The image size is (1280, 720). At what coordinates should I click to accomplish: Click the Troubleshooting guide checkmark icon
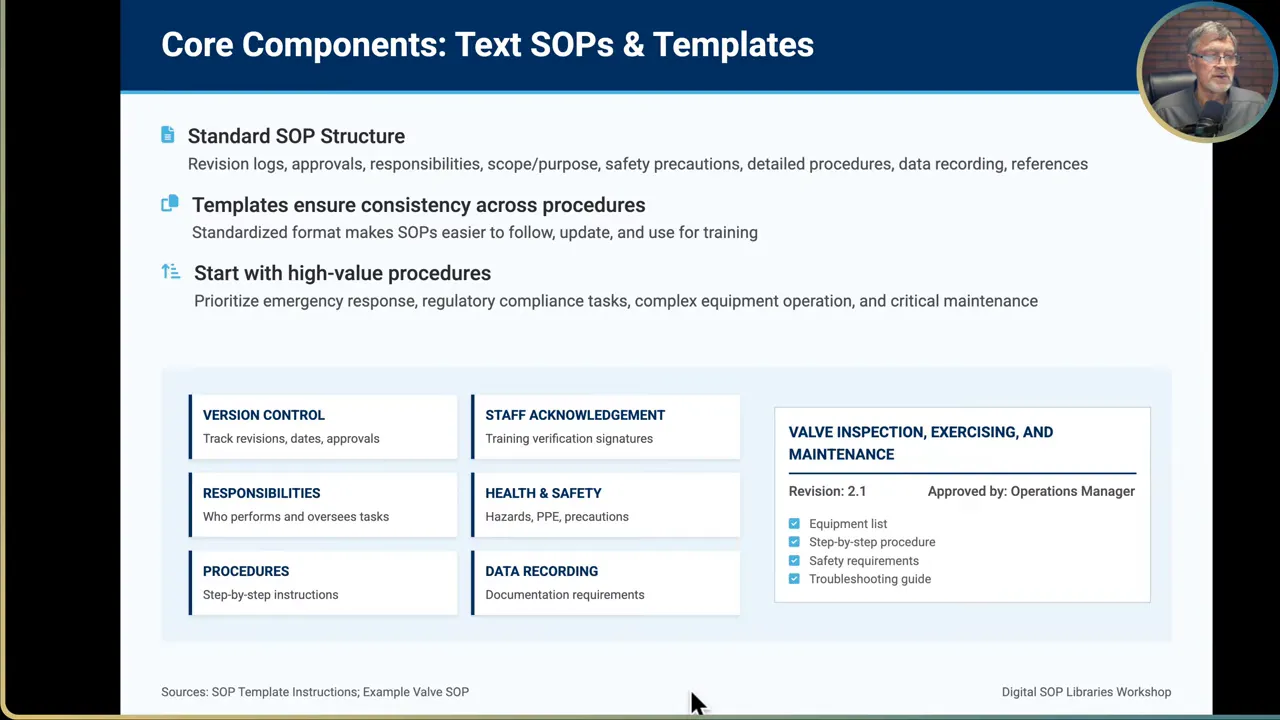794,579
